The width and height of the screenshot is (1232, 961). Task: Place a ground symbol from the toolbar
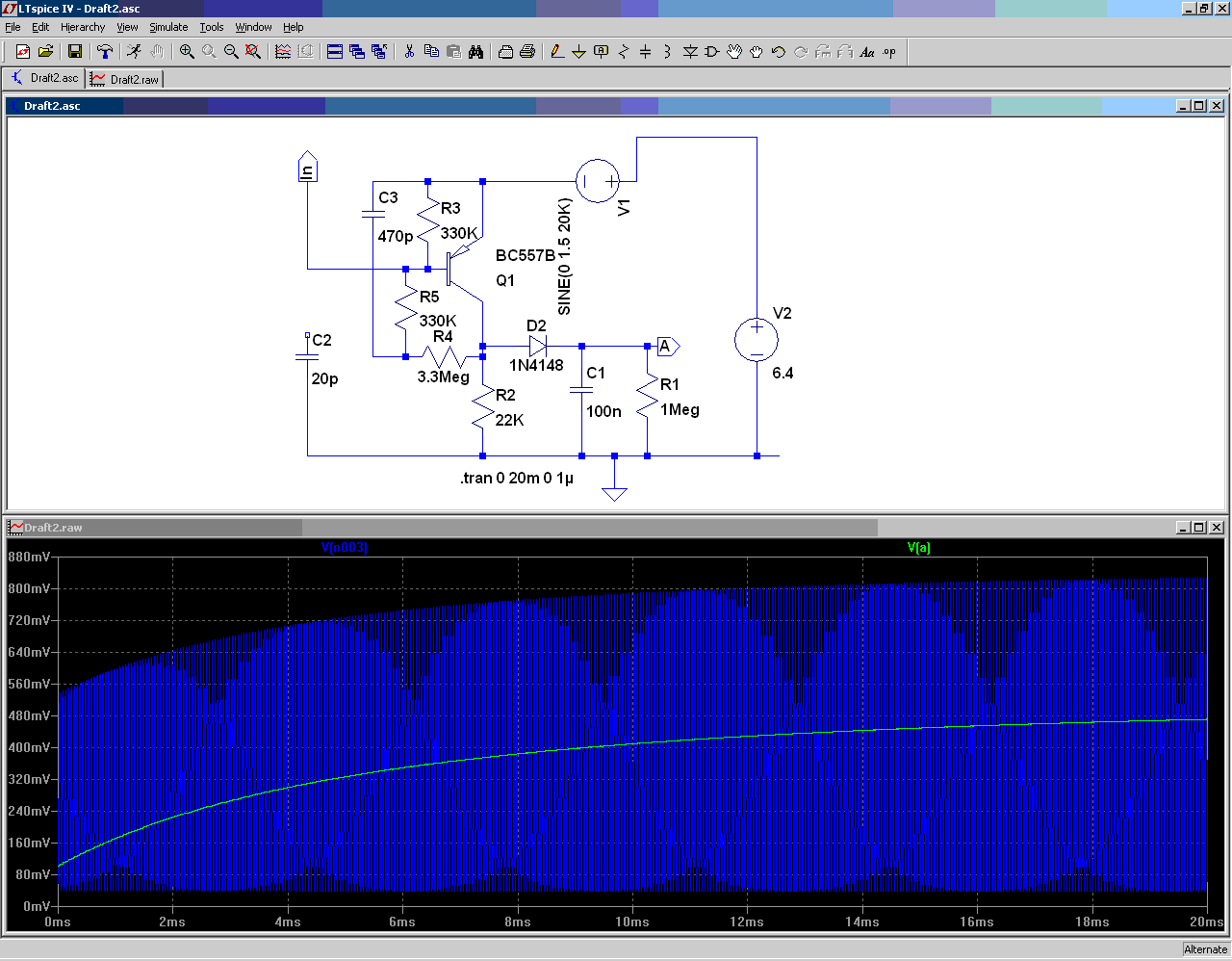[x=578, y=52]
